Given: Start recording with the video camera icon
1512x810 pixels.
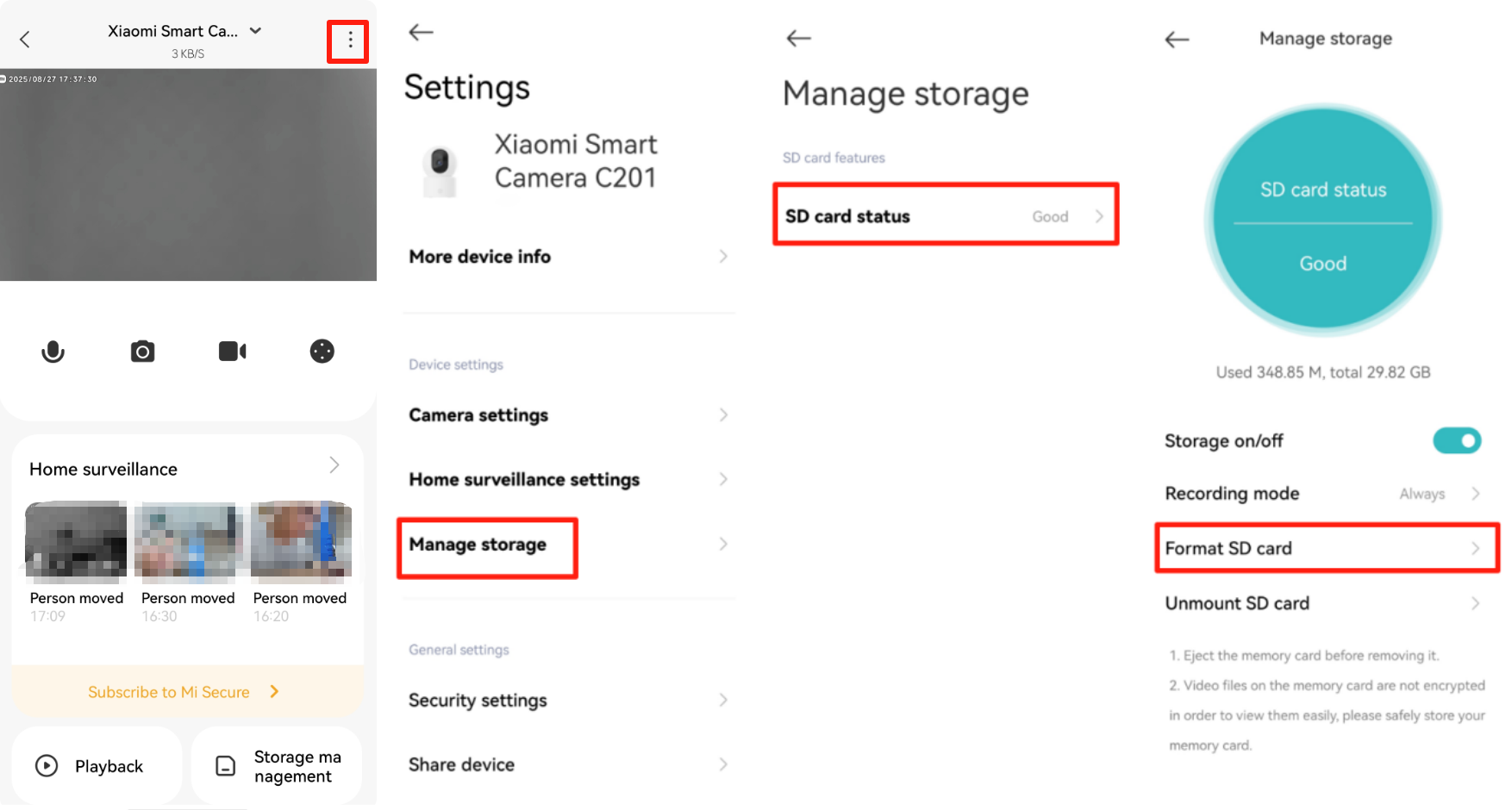Looking at the screenshot, I should pyautogui.click(x=232, y=352).
